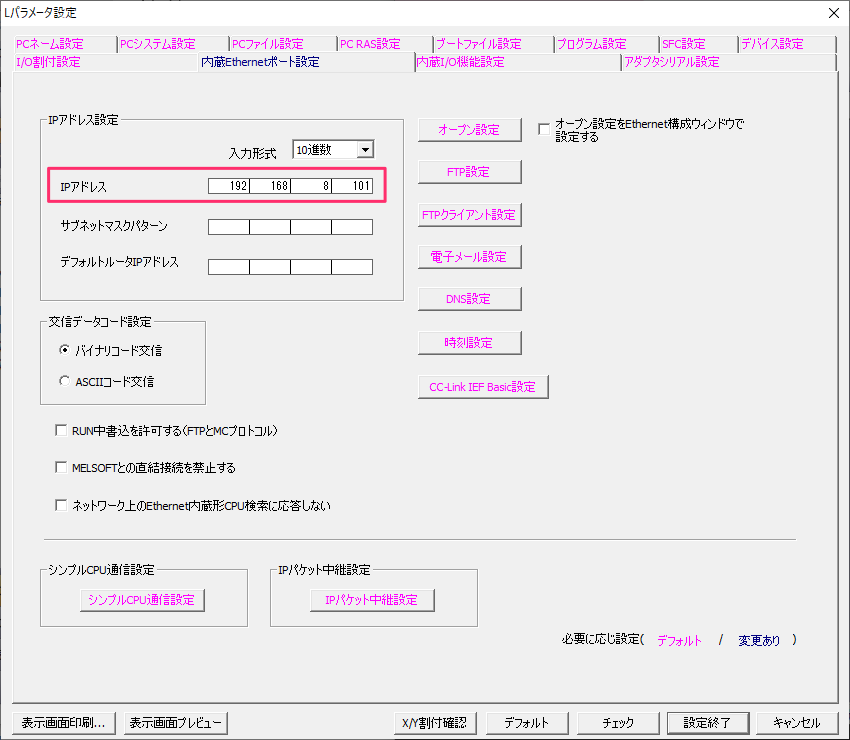The height and width of the screenshot is (740, 850).
Task: Toggle Ethernet内蔵形CPU検索に応答しない checkbox
Action: coord(62,506)
